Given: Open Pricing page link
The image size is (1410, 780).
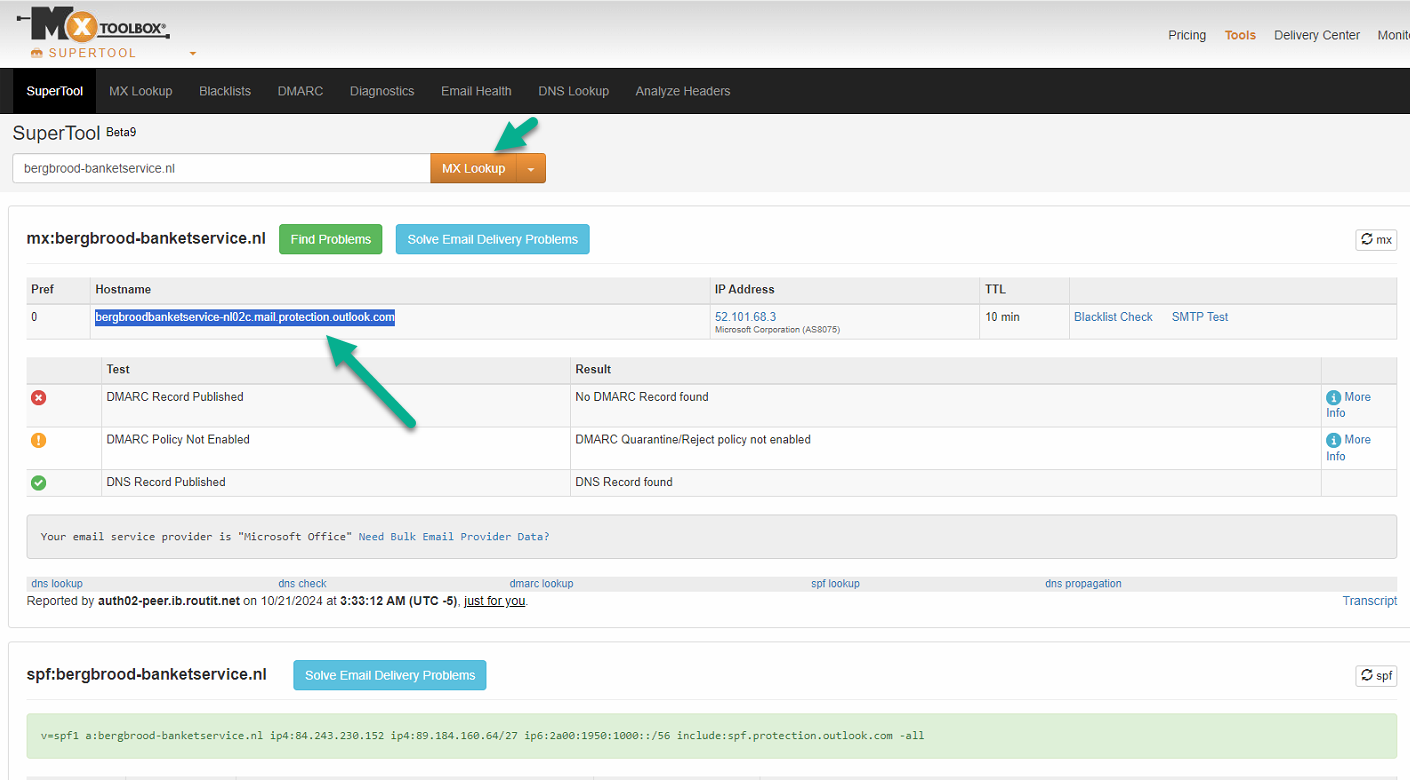Looking at the screenshot, I should click(x=1187, y=35).
